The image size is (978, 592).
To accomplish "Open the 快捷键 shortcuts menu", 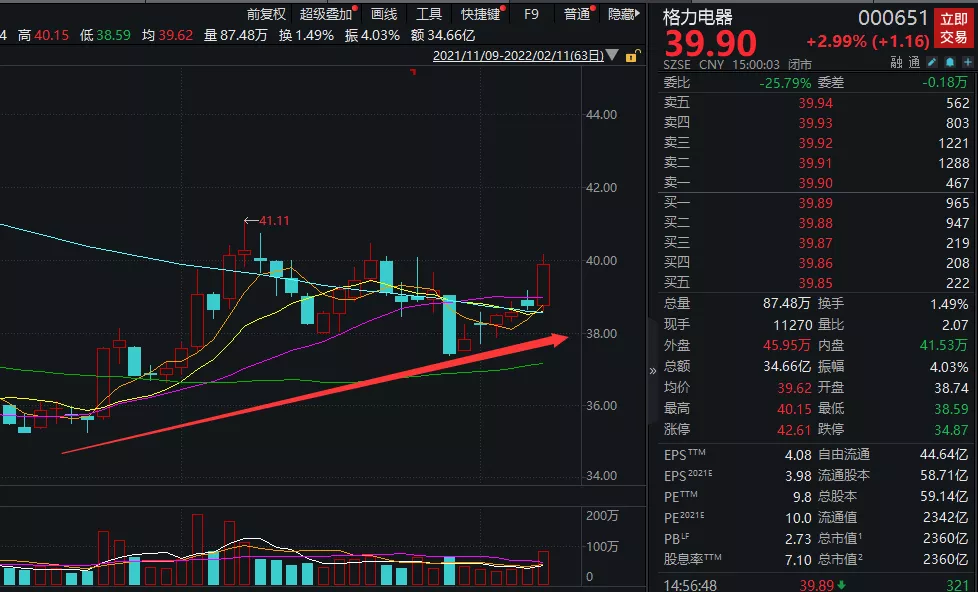I will click(x=482, y=14).
